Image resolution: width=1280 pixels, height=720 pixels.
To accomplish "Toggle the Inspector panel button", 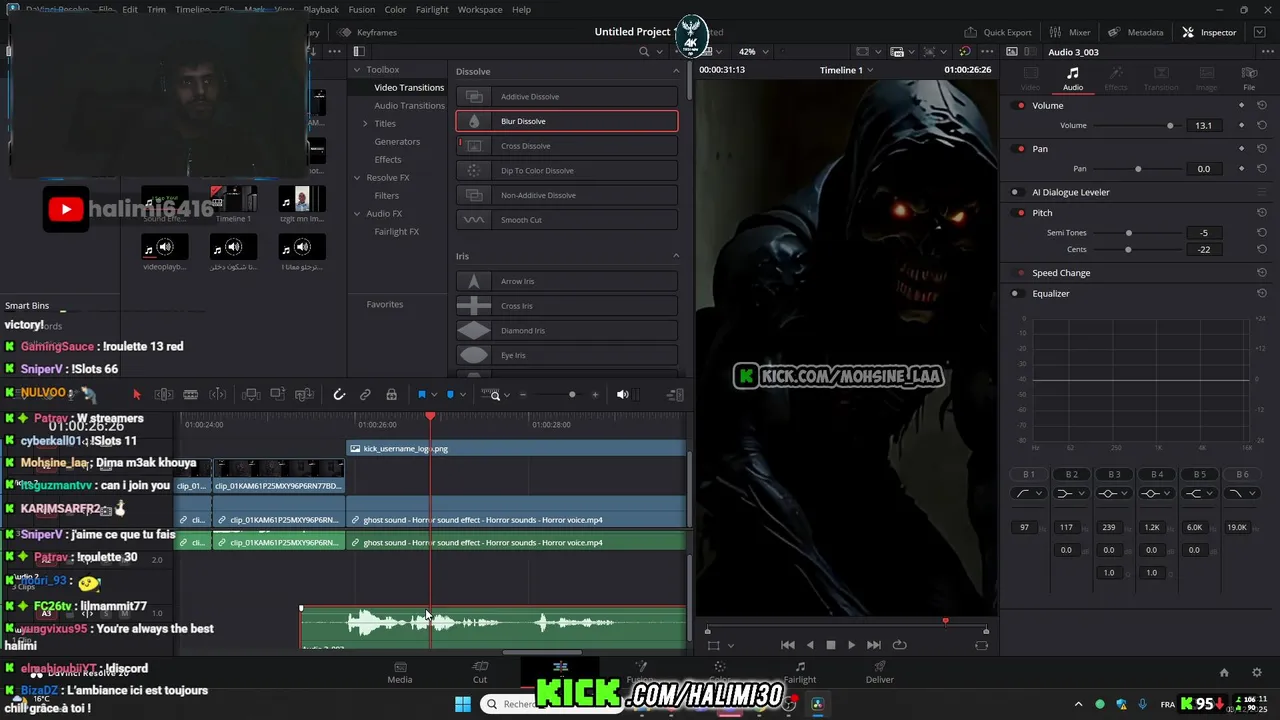I will (1209, 32).
